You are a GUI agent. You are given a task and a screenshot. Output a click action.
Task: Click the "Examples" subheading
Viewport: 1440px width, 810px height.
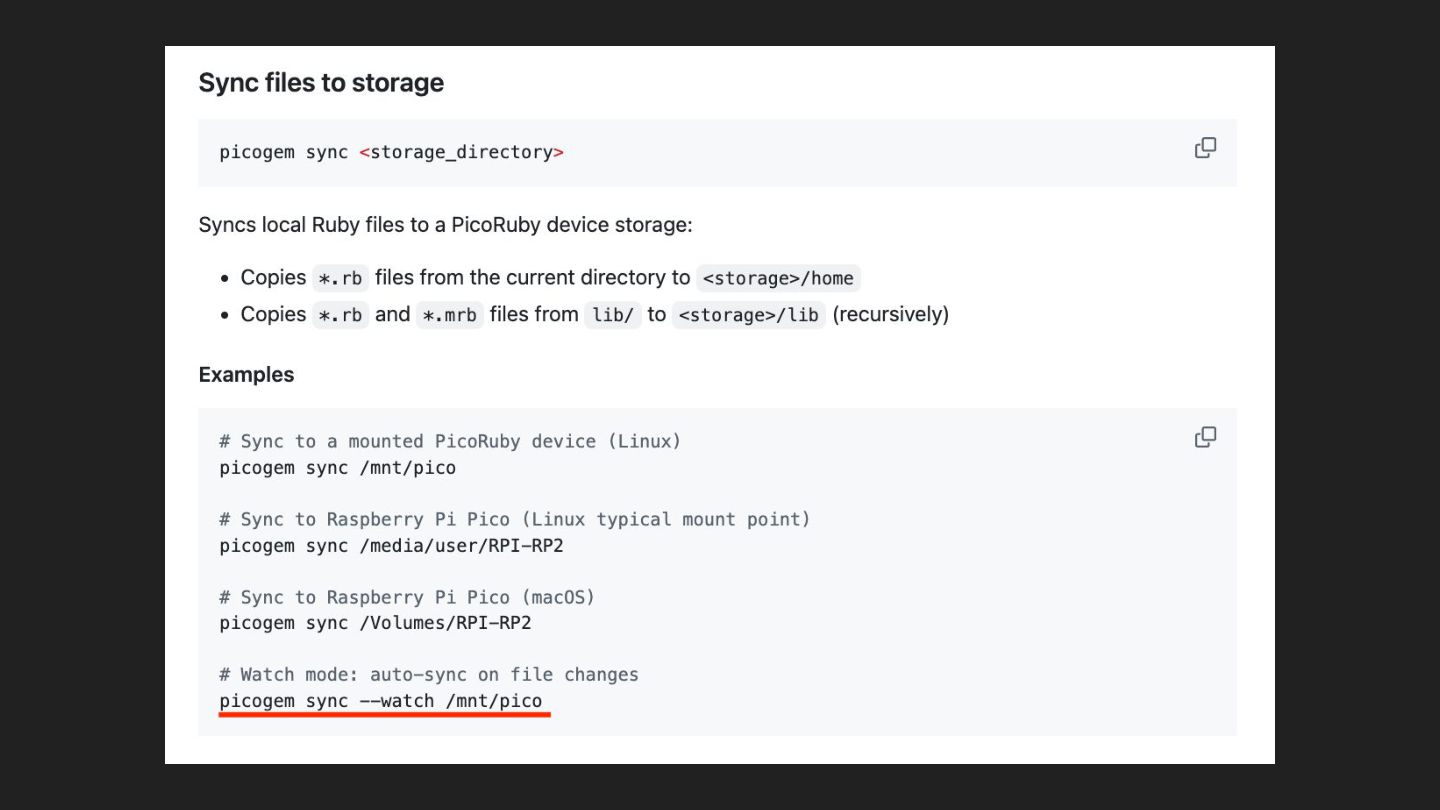click(246, 374)
